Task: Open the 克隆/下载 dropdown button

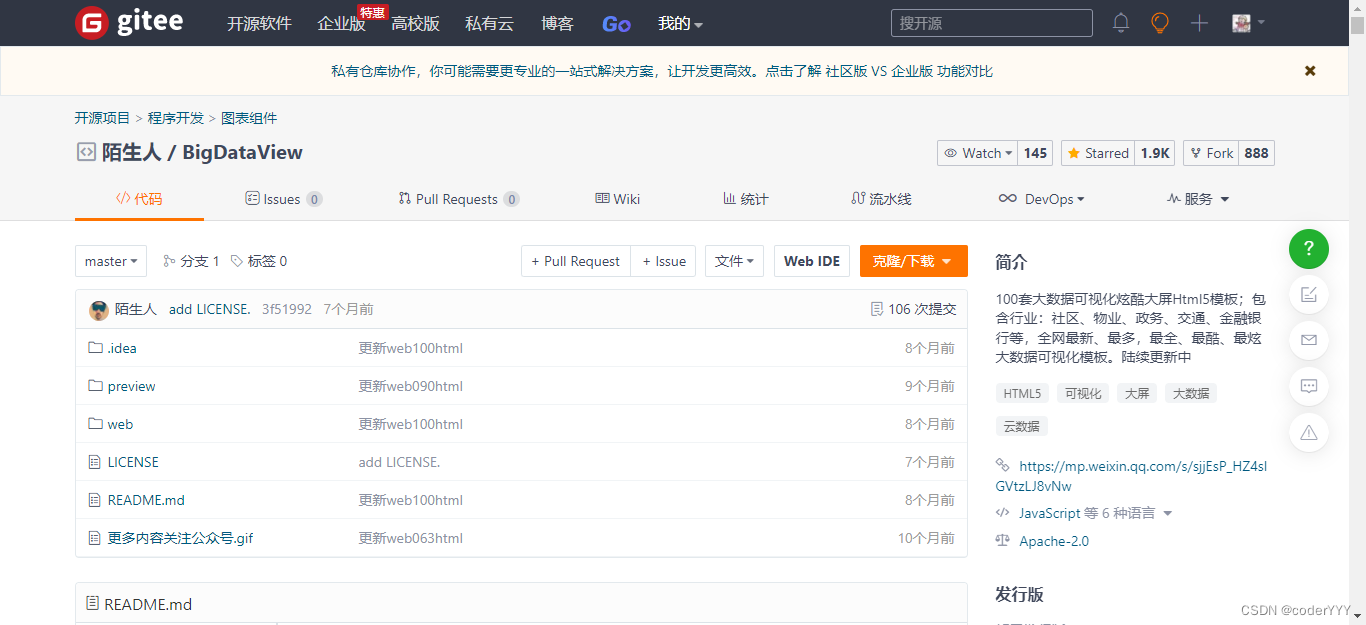Action: 914,261
